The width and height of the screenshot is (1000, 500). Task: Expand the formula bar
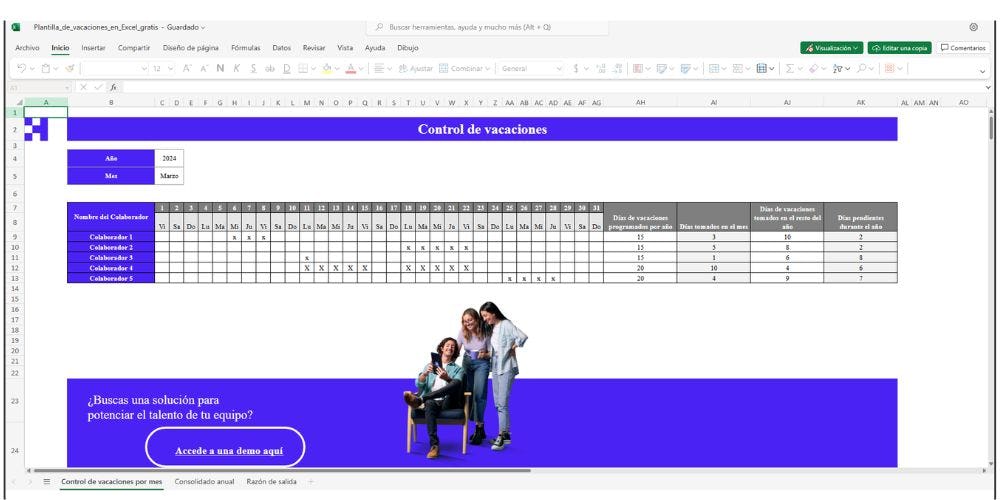[x=989, y=87]
